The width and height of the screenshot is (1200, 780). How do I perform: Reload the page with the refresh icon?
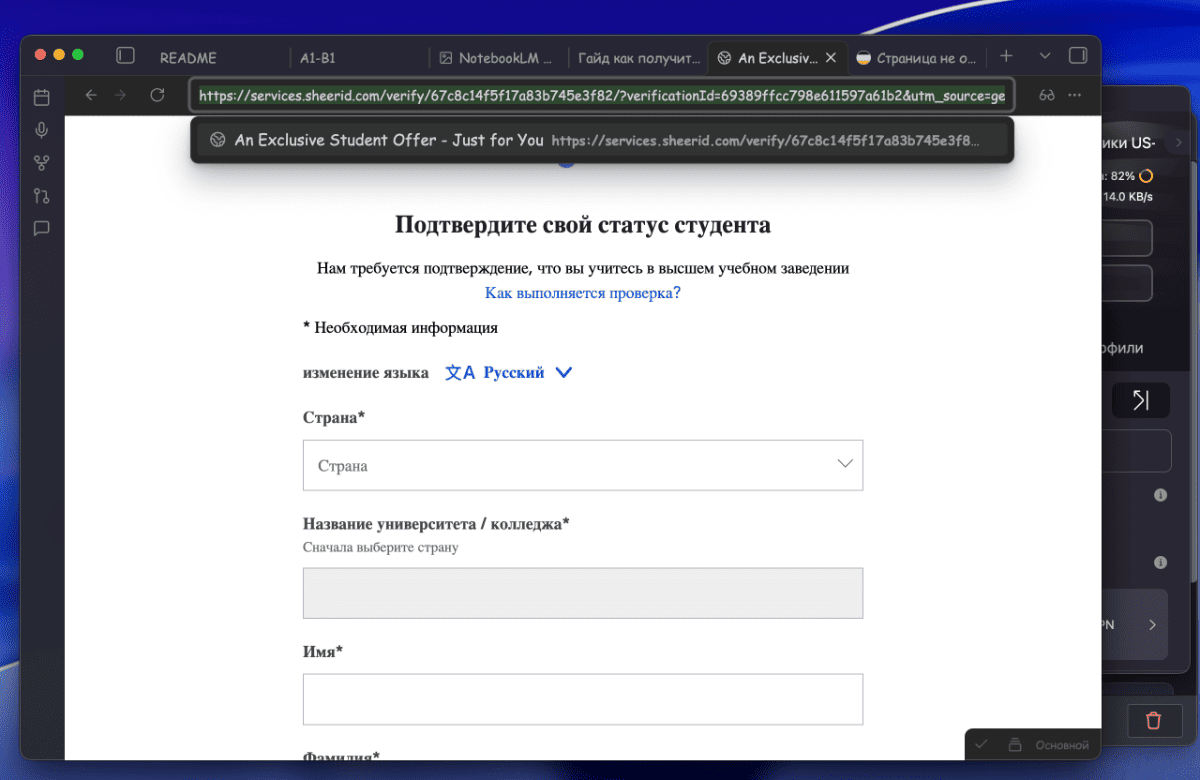157,95
